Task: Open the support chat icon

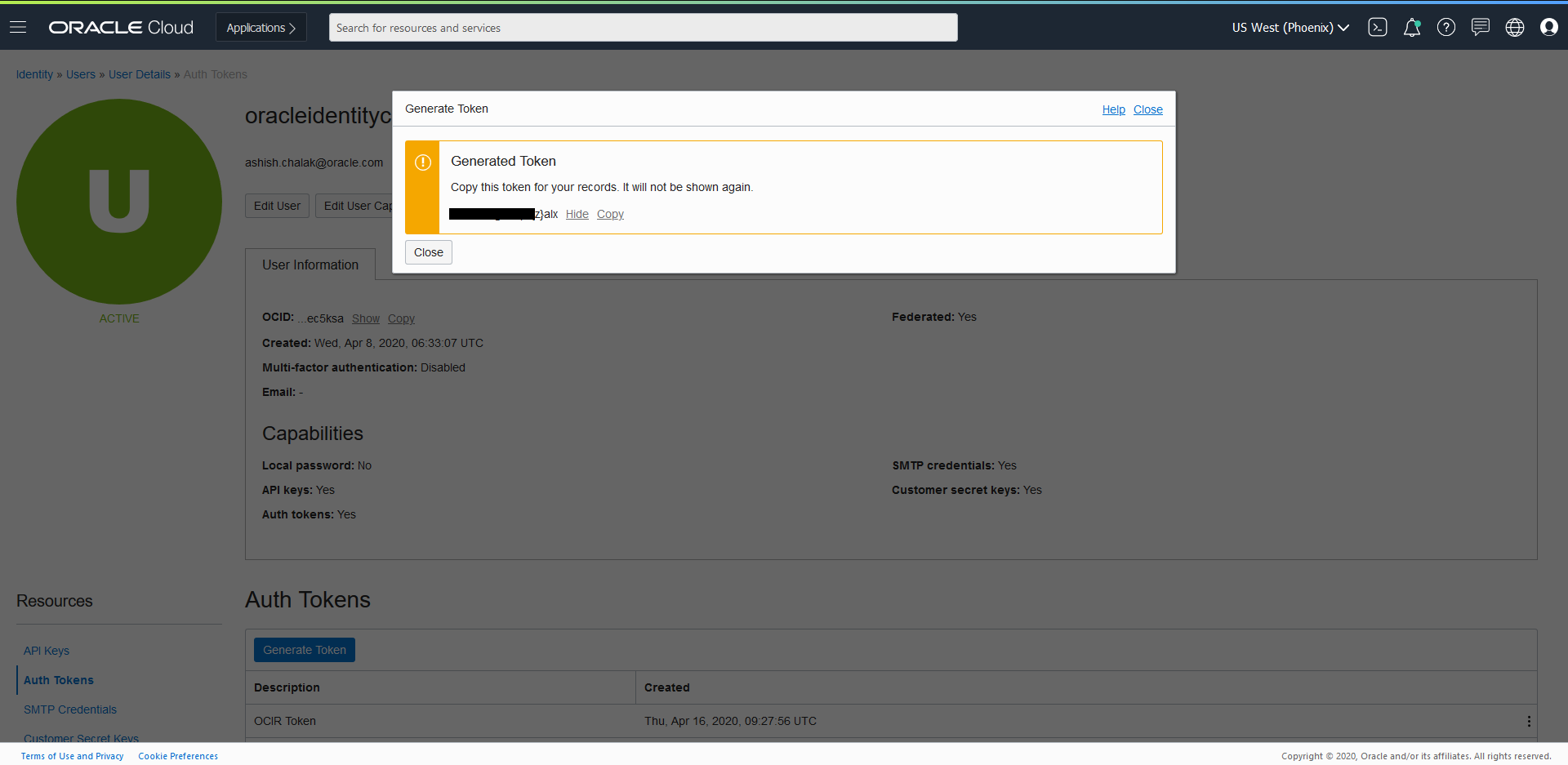Action: click(x=1481, y=27)
